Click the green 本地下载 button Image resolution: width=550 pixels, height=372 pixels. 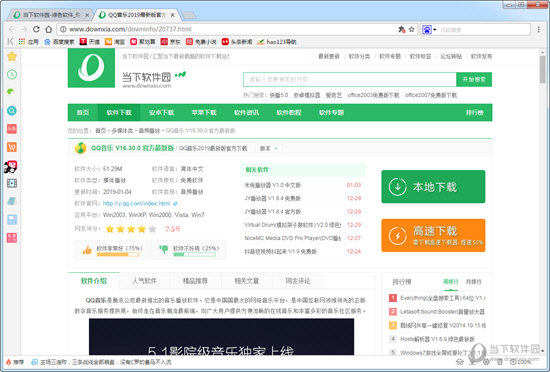click(x=433, y=187)
